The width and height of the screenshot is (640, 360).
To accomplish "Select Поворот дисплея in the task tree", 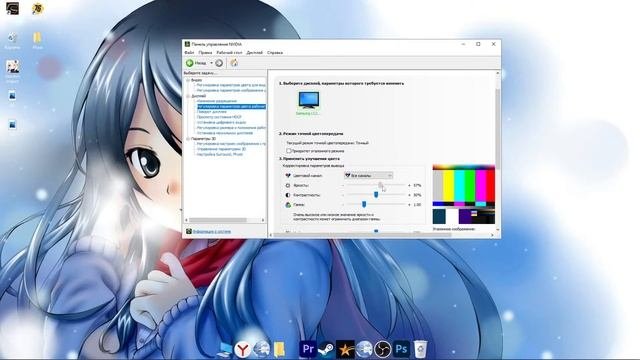I will coord(212,111).
